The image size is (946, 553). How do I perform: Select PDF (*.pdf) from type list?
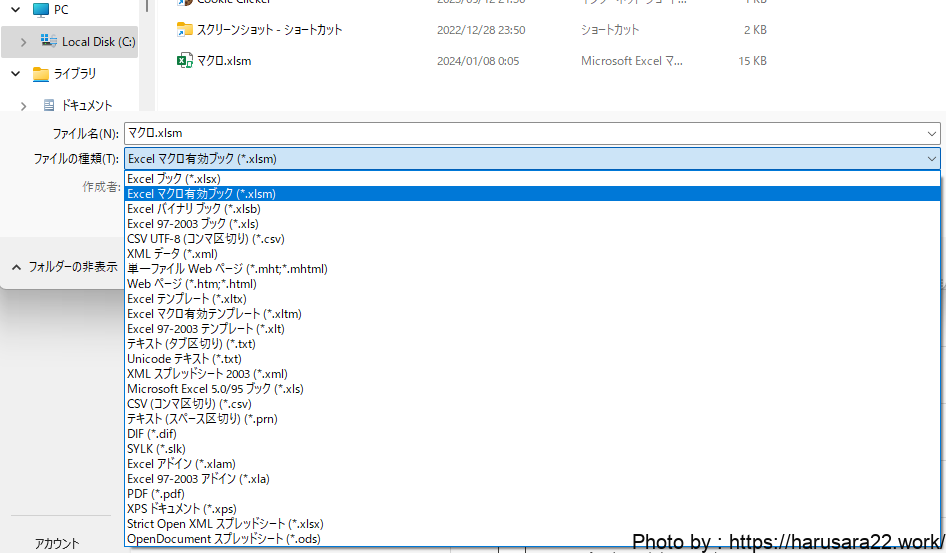156,494
